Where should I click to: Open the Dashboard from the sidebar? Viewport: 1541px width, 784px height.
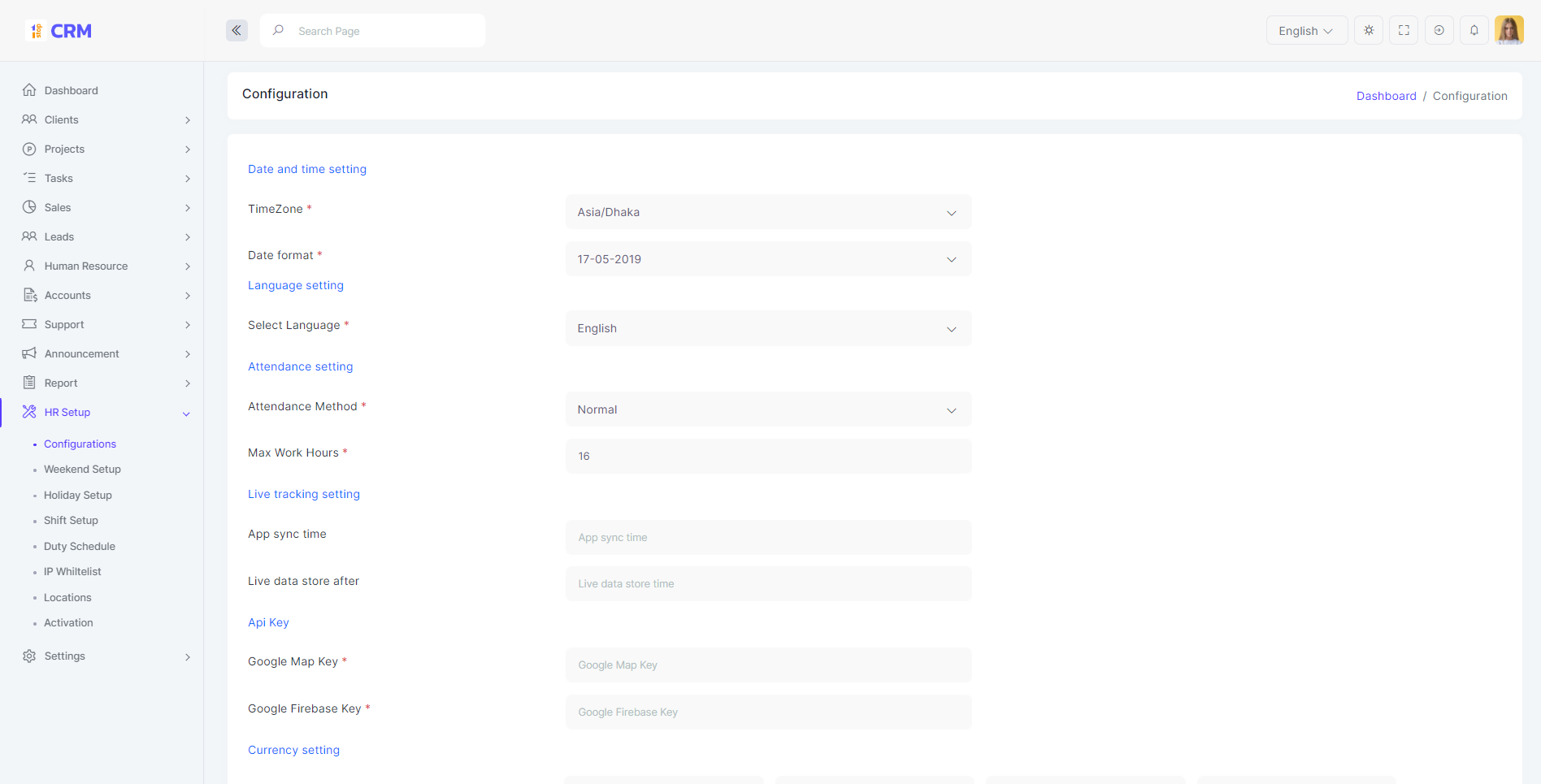coord(71,90)
